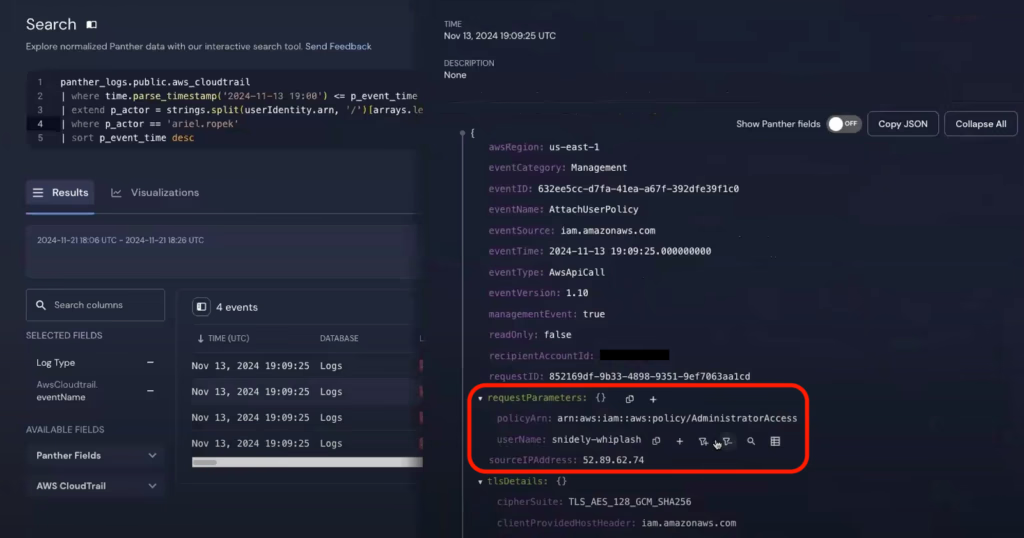Viewport: 1024px width, 538px height.
Task: Click the plus icon next to userName
Action: click(x=680, y=441)
